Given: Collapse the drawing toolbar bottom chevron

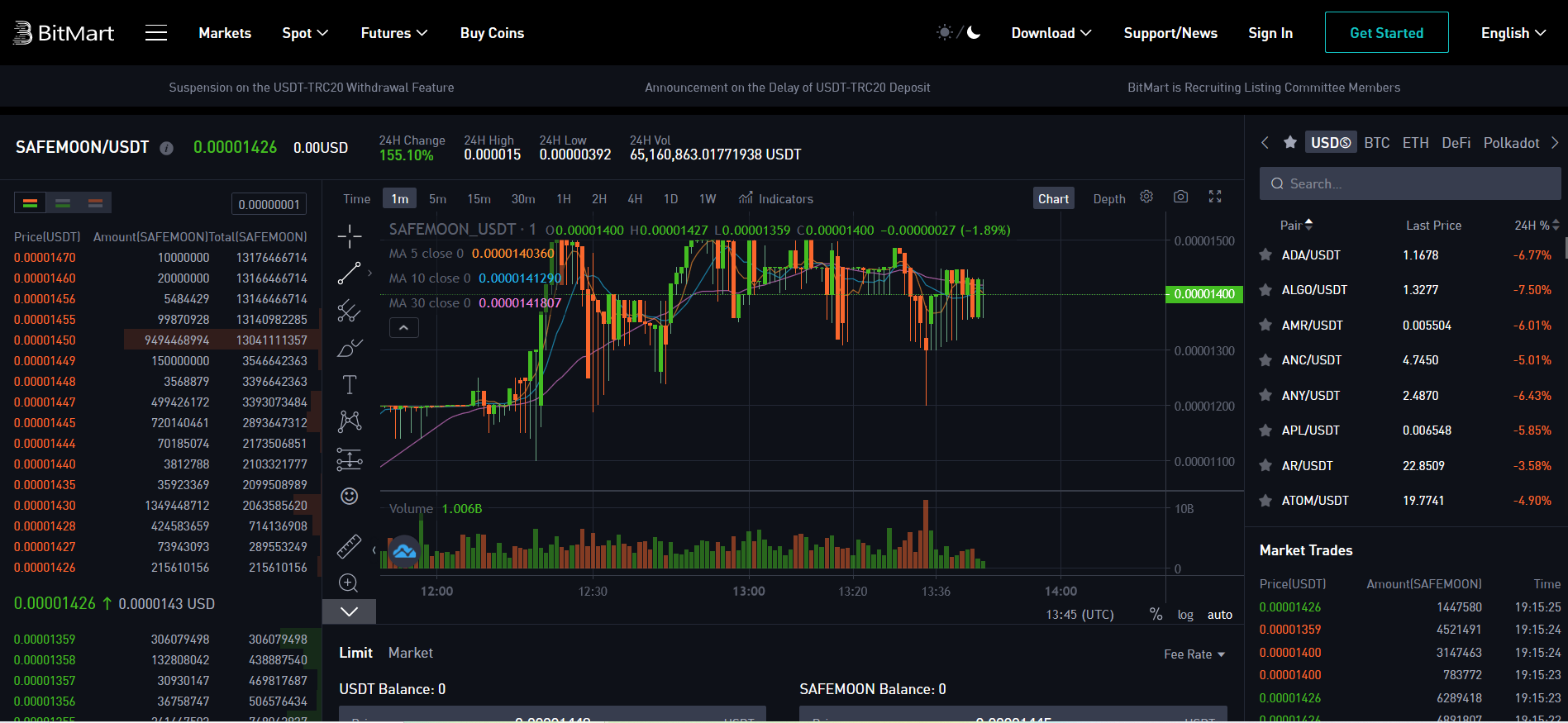Looking at the screenshot, I should pyautogui.click(x=349, y=611).
